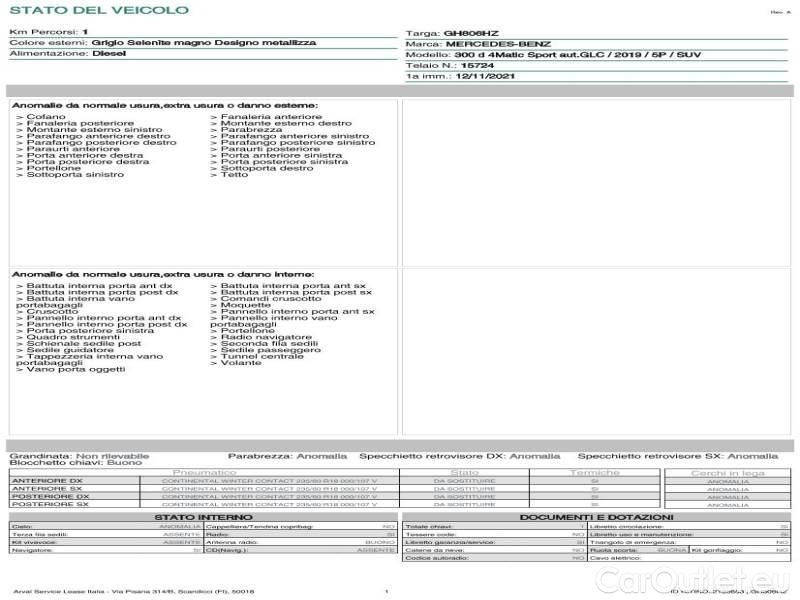Viewport: 800px width, 600px height.
Task: Click the STATO DEL VEICOLO heading
Action: click(98, 11)
